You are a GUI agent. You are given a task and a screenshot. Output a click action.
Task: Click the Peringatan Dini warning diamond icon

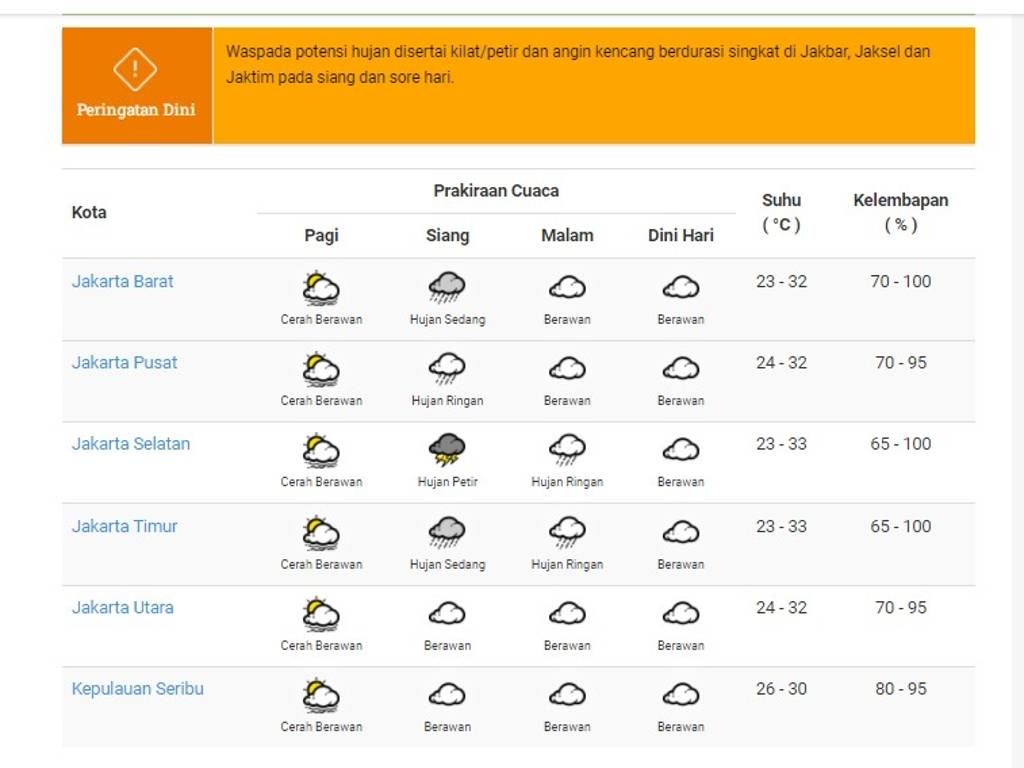coord(135,69)
